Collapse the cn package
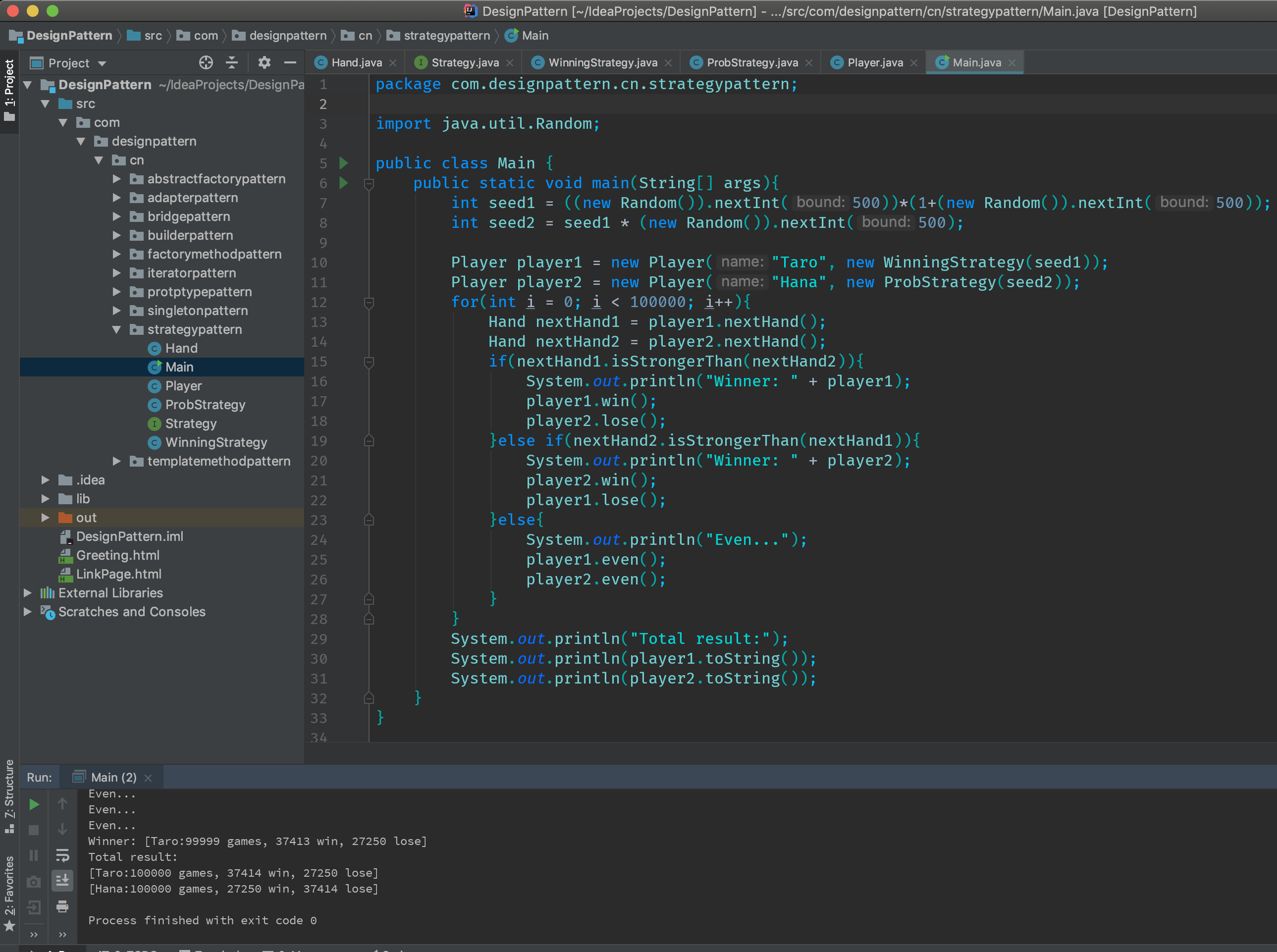1277x952 pixels. click(x=99, y=160)
